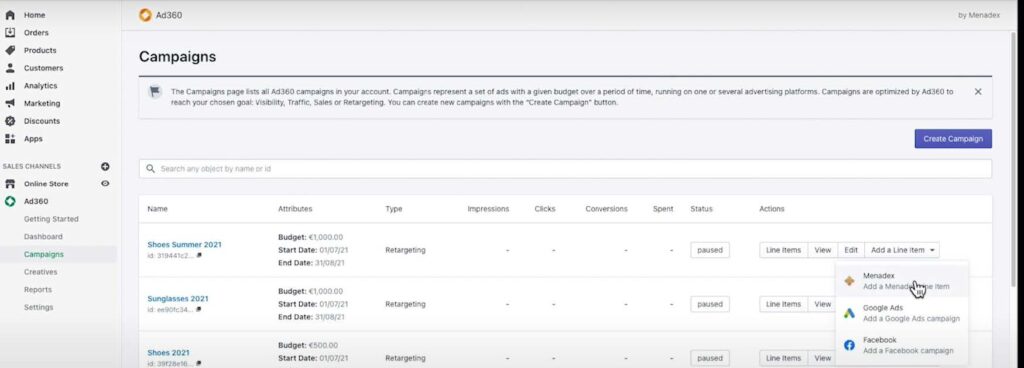Image resolution: width=1024 pixels, height=368 pixels.
Task: Click the Status column header
Action: point(701,209)
